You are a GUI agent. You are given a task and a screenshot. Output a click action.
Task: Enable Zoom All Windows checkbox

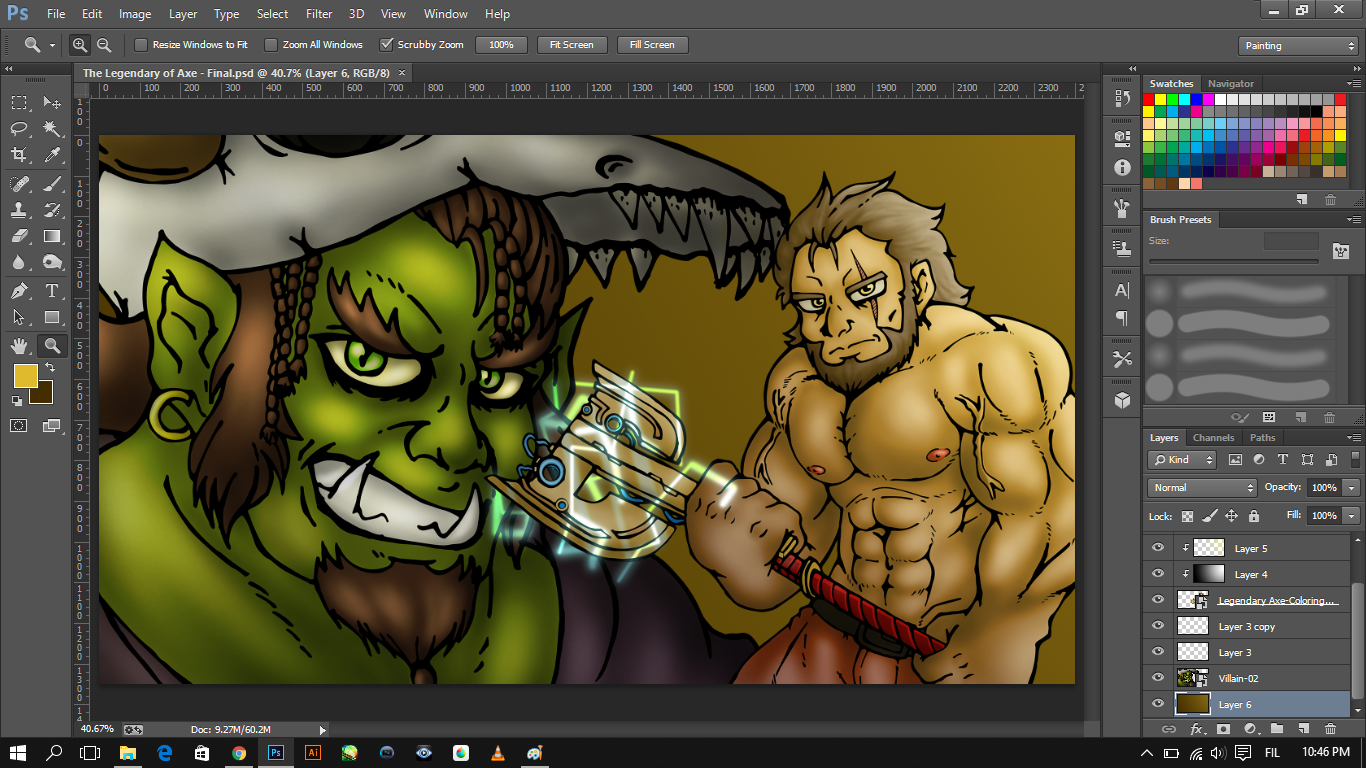click(x=271, y=45)
